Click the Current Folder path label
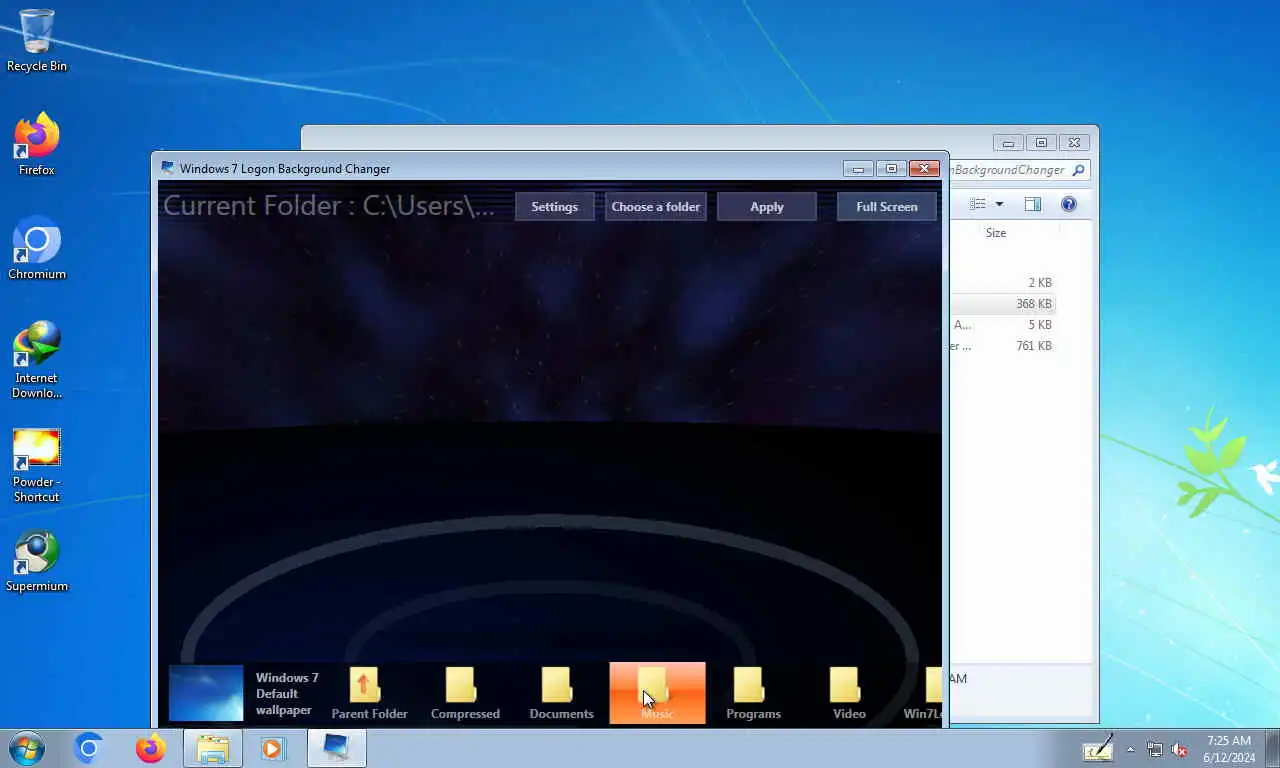 tap(329, 206)
